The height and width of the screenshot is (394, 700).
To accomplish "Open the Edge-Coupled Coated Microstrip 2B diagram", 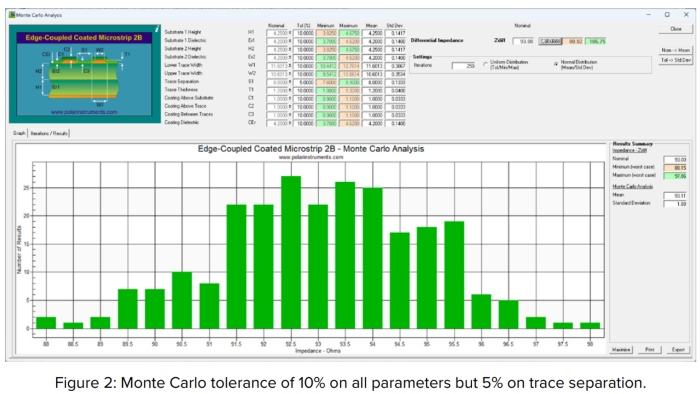I will [85, 74].
